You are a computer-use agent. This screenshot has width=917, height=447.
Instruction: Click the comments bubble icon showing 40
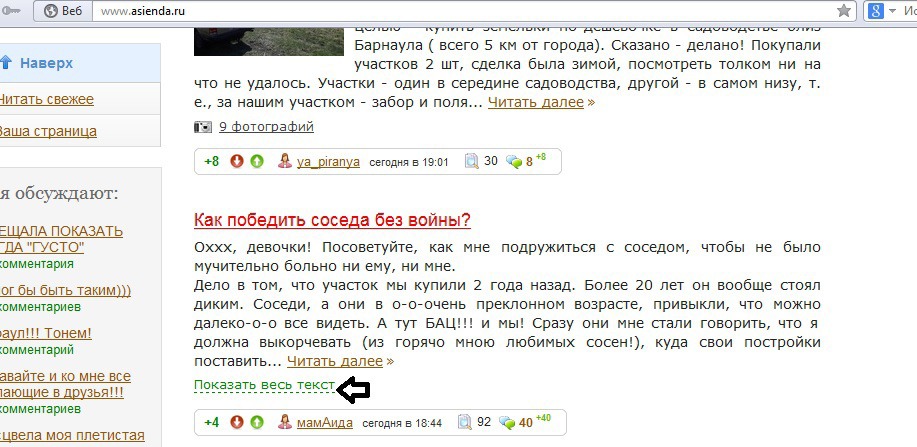pos(513,422)
